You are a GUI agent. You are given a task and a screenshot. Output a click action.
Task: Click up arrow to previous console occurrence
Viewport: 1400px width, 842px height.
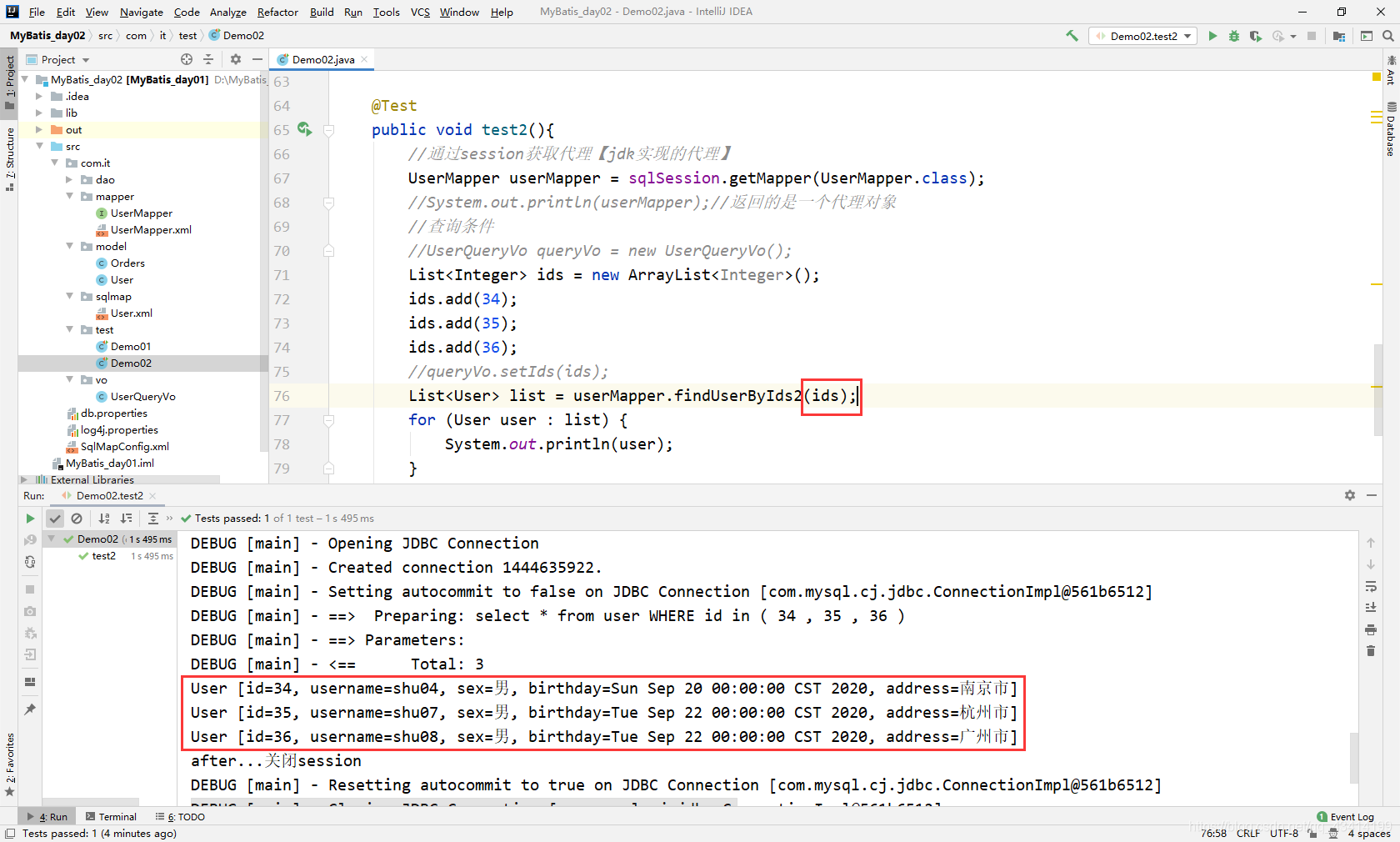(x=1371, y=543)
